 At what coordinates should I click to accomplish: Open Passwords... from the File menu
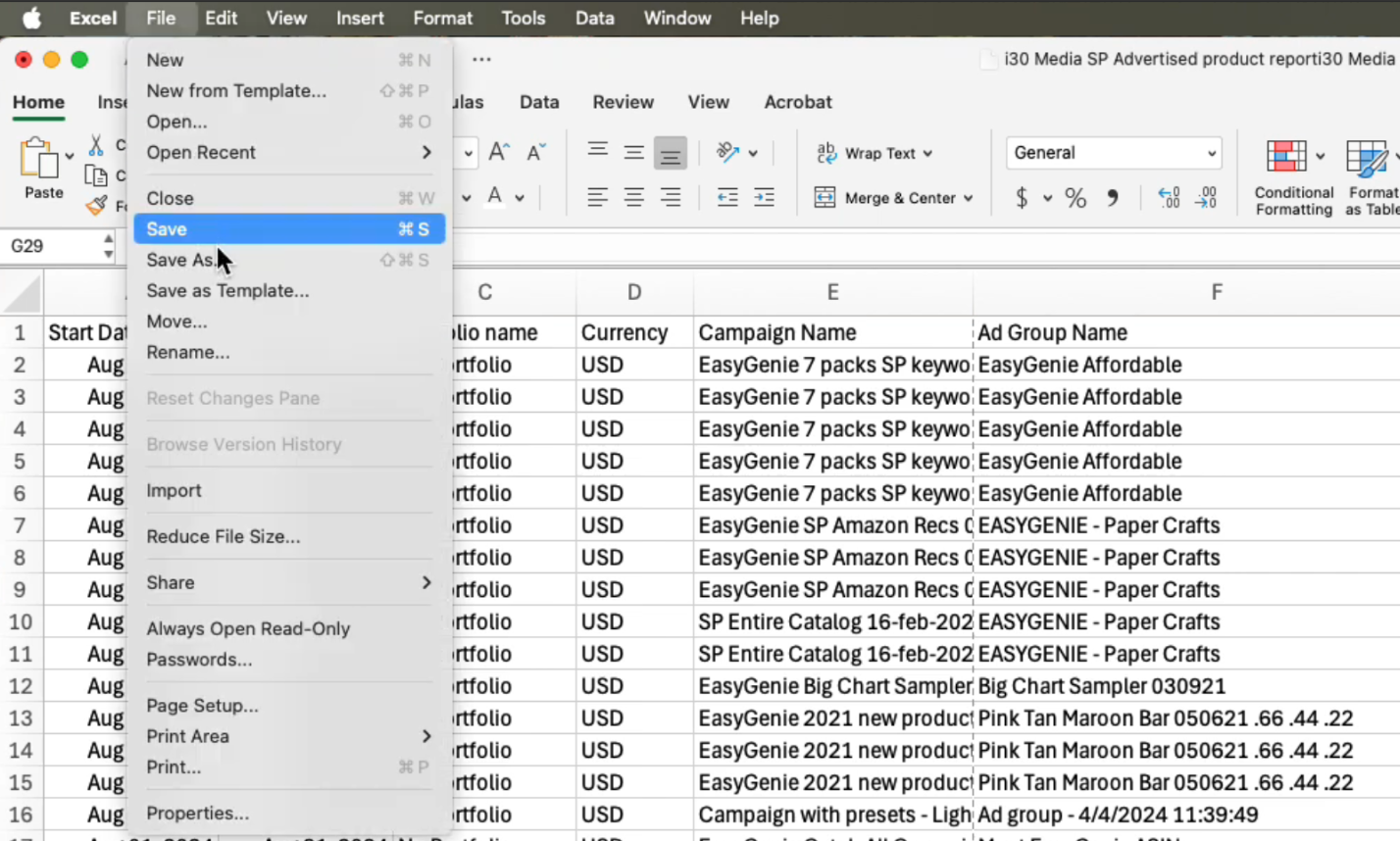(289, 660)
